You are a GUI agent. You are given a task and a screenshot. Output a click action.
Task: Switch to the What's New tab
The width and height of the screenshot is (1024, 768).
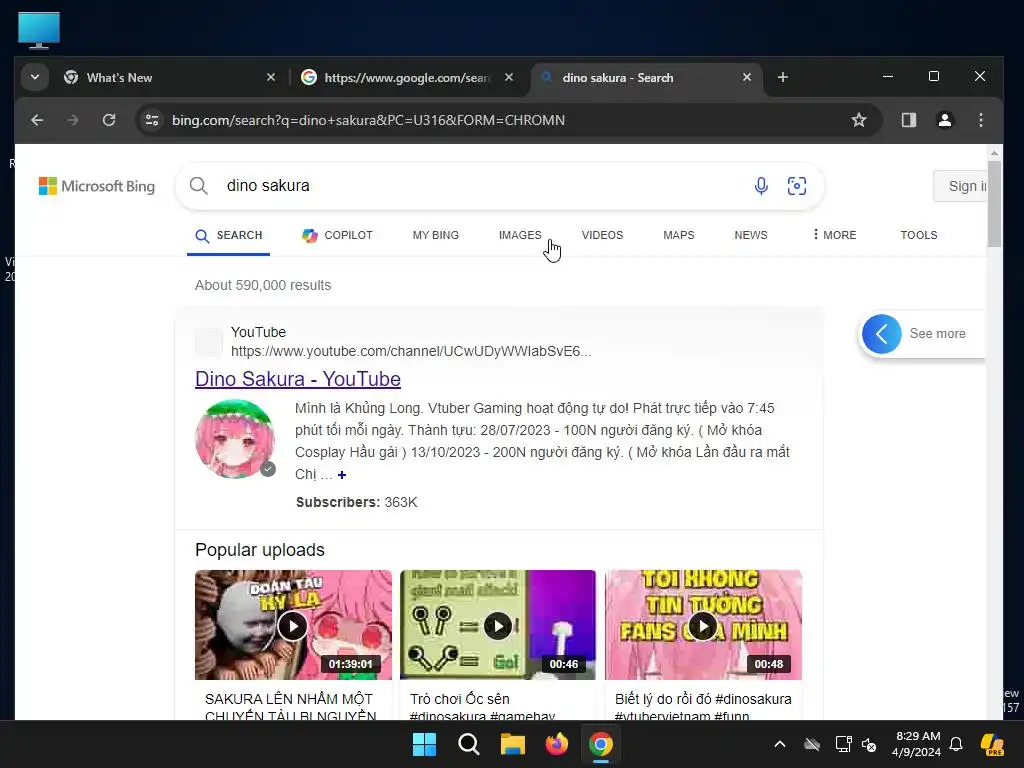(x=170, y=78)
